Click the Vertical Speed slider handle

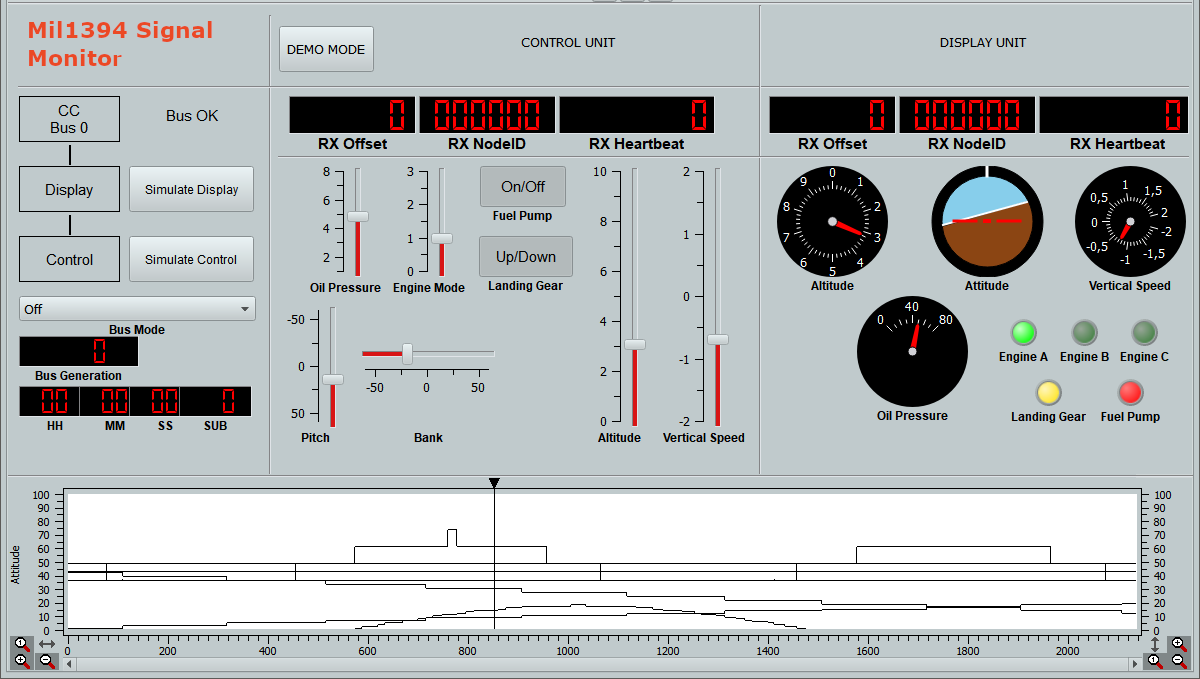718,339
